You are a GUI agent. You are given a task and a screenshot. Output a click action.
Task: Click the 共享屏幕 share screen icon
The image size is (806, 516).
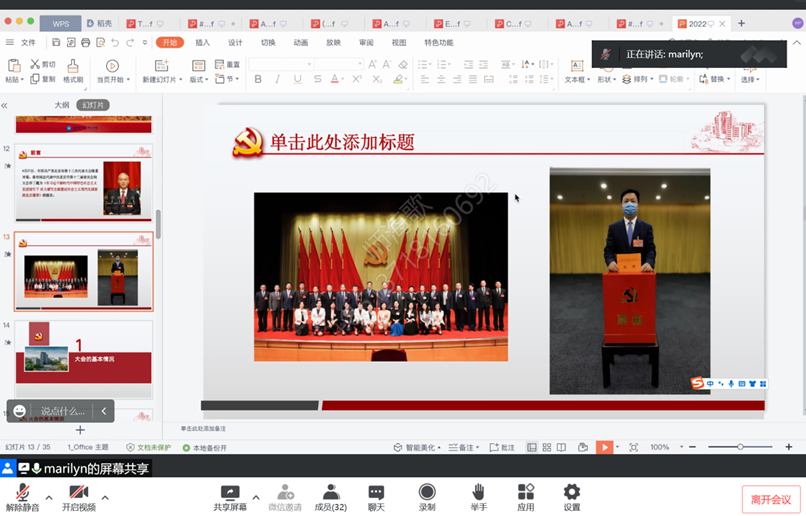tap(230, 492)
